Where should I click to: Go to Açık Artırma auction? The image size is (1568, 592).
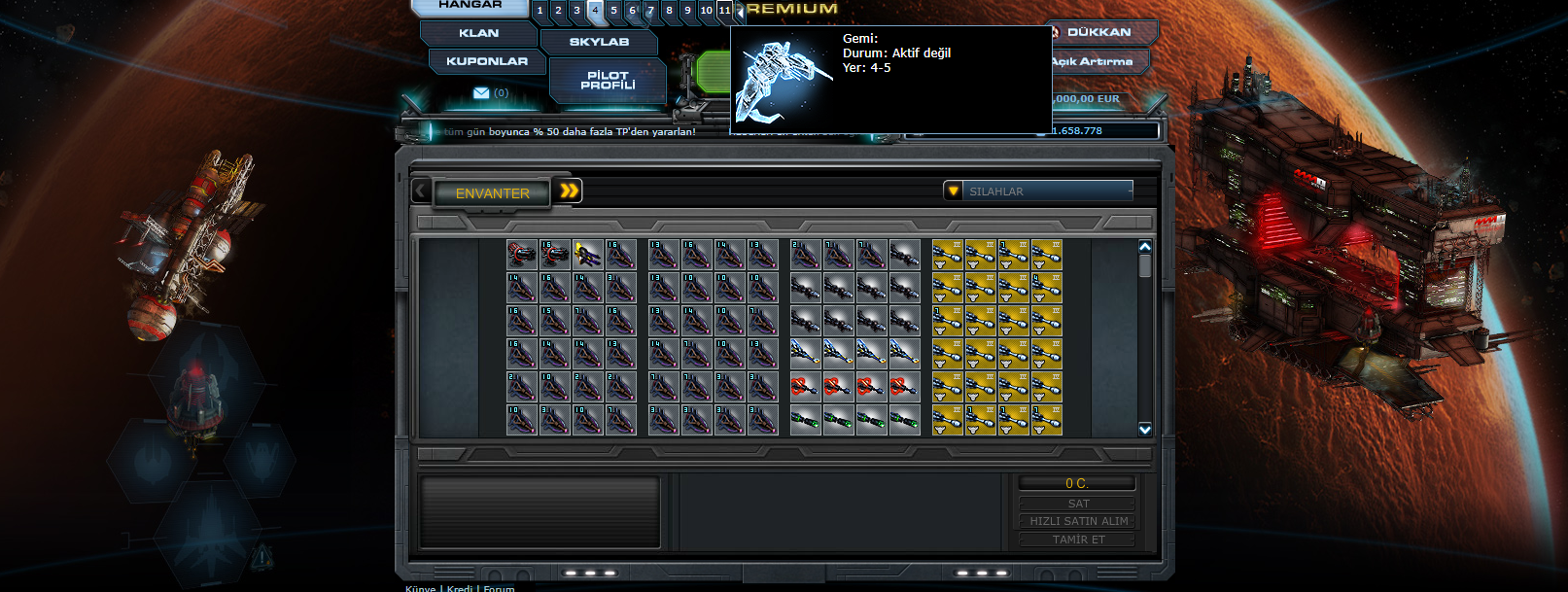[x=1094, y=61]
